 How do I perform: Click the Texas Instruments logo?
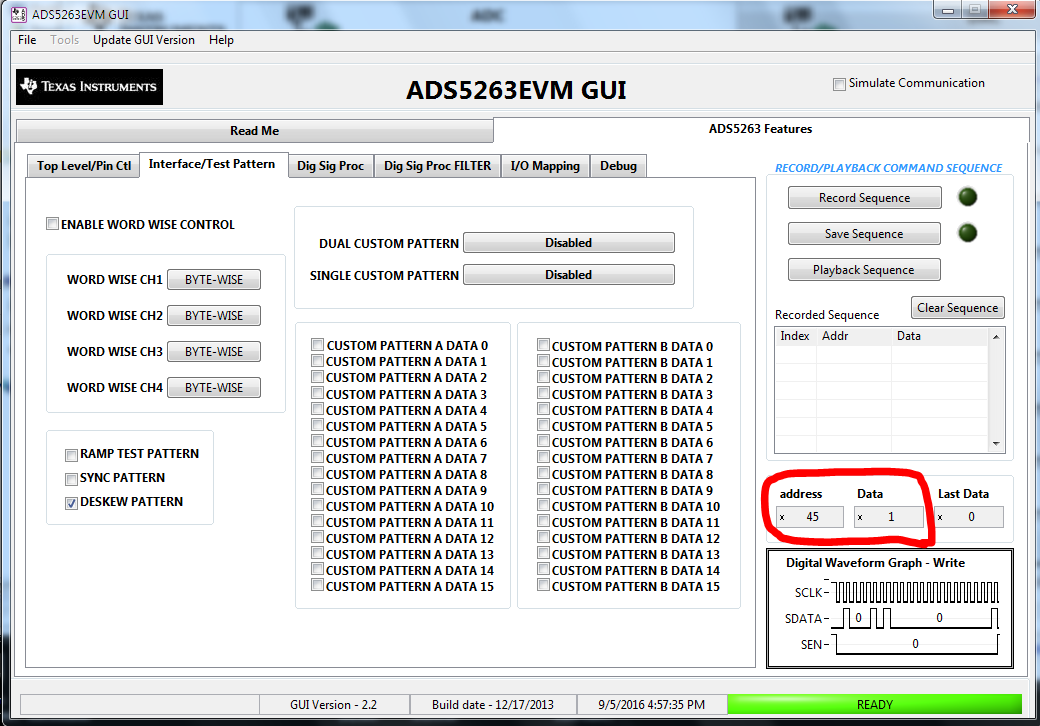pyautogui.click(x=90, y=87)
